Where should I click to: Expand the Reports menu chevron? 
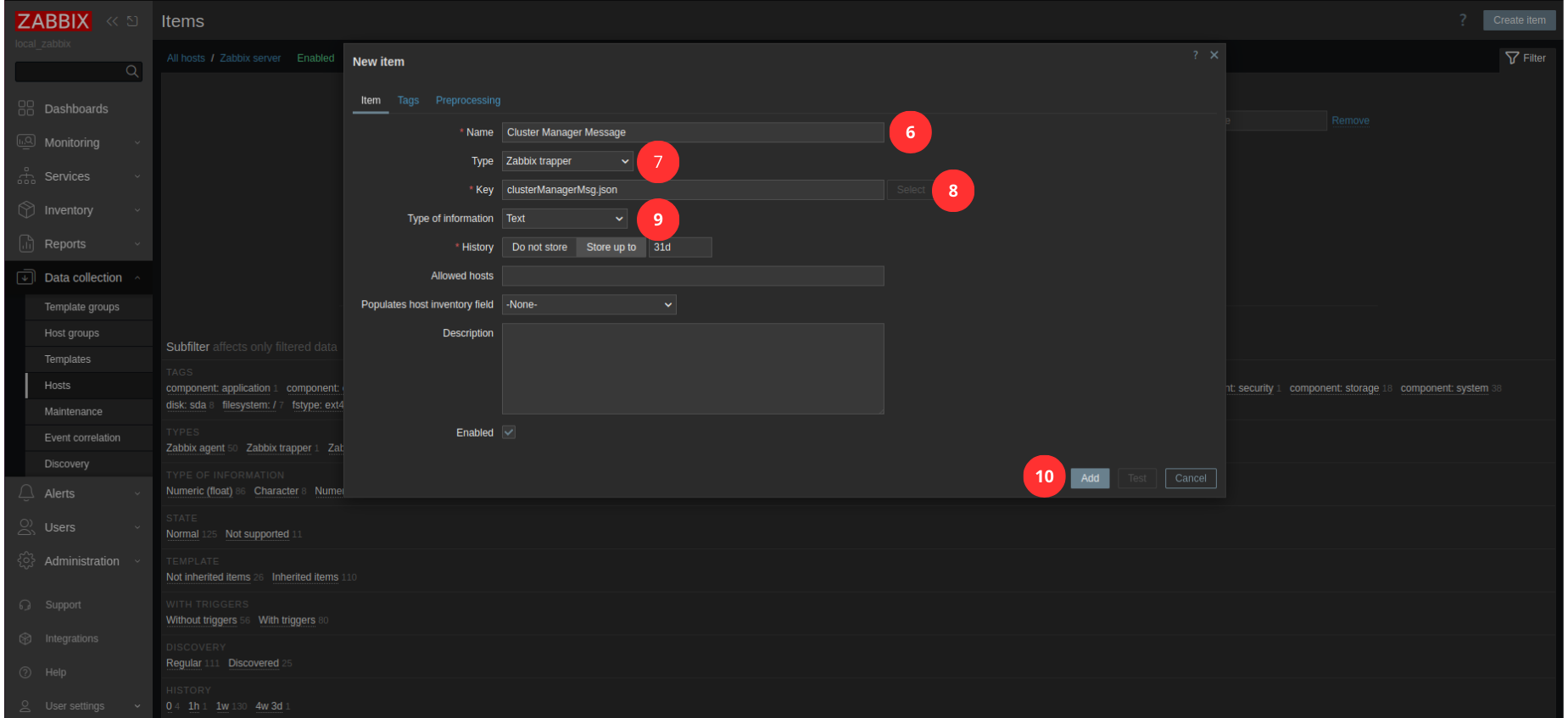(137, 244)
